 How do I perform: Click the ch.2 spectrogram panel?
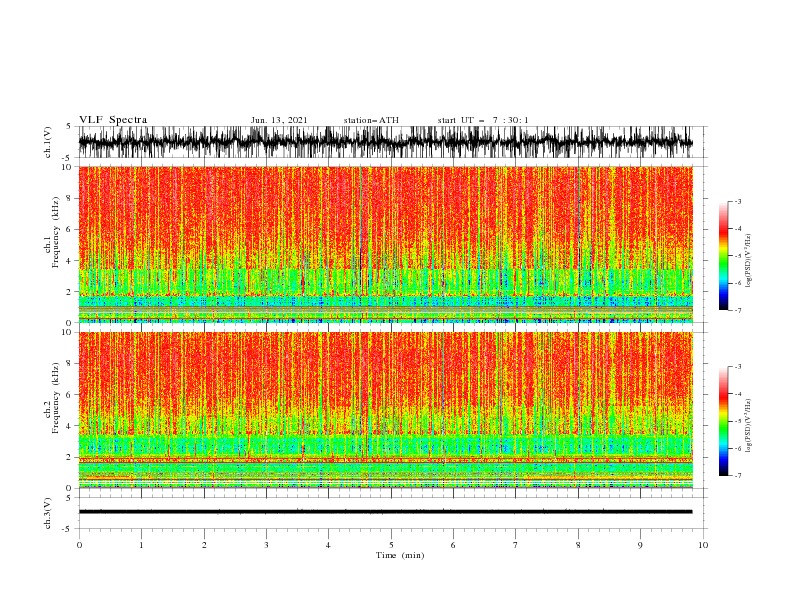click(385, 410)
